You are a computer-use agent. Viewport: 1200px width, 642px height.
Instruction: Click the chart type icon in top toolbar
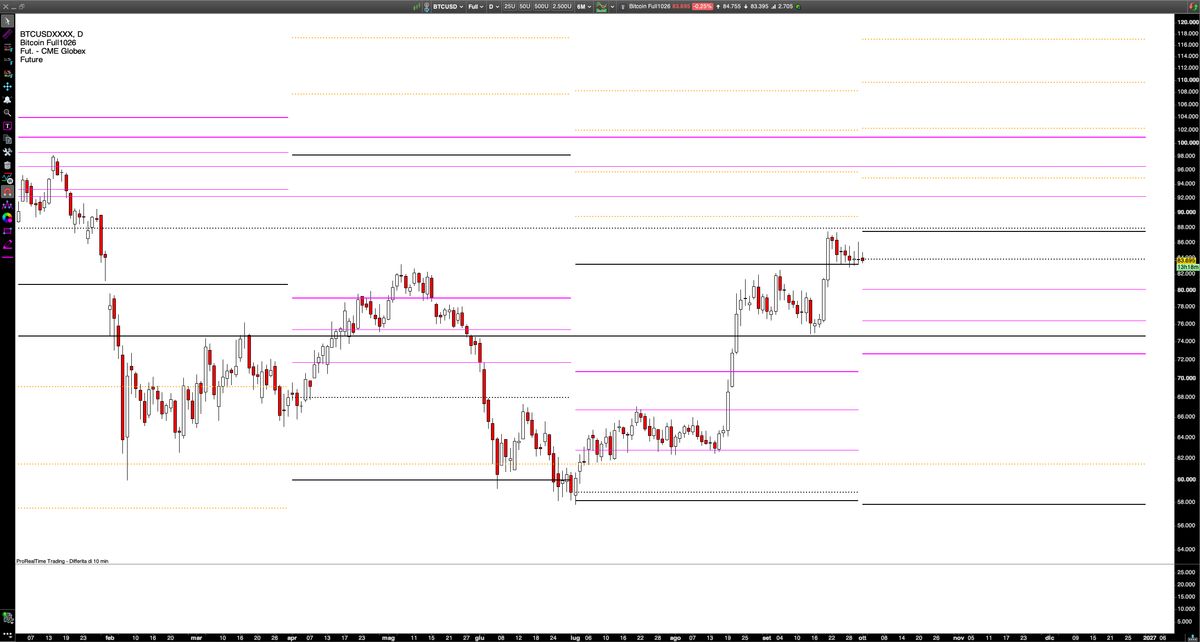pos(600,6)
